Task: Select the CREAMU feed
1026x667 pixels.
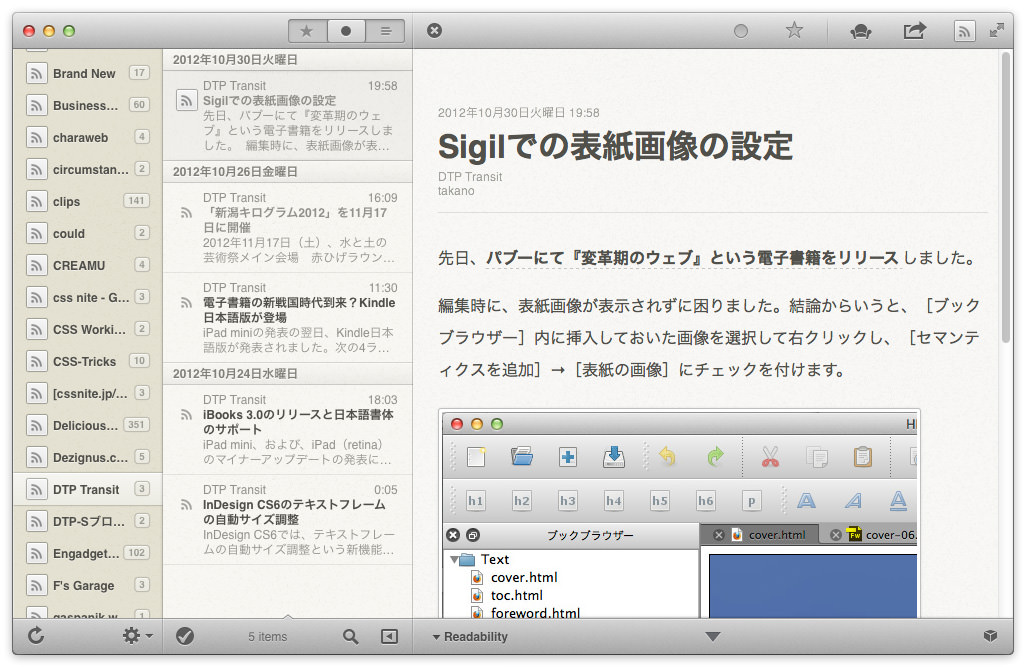Action: click(x=88, y=266)
